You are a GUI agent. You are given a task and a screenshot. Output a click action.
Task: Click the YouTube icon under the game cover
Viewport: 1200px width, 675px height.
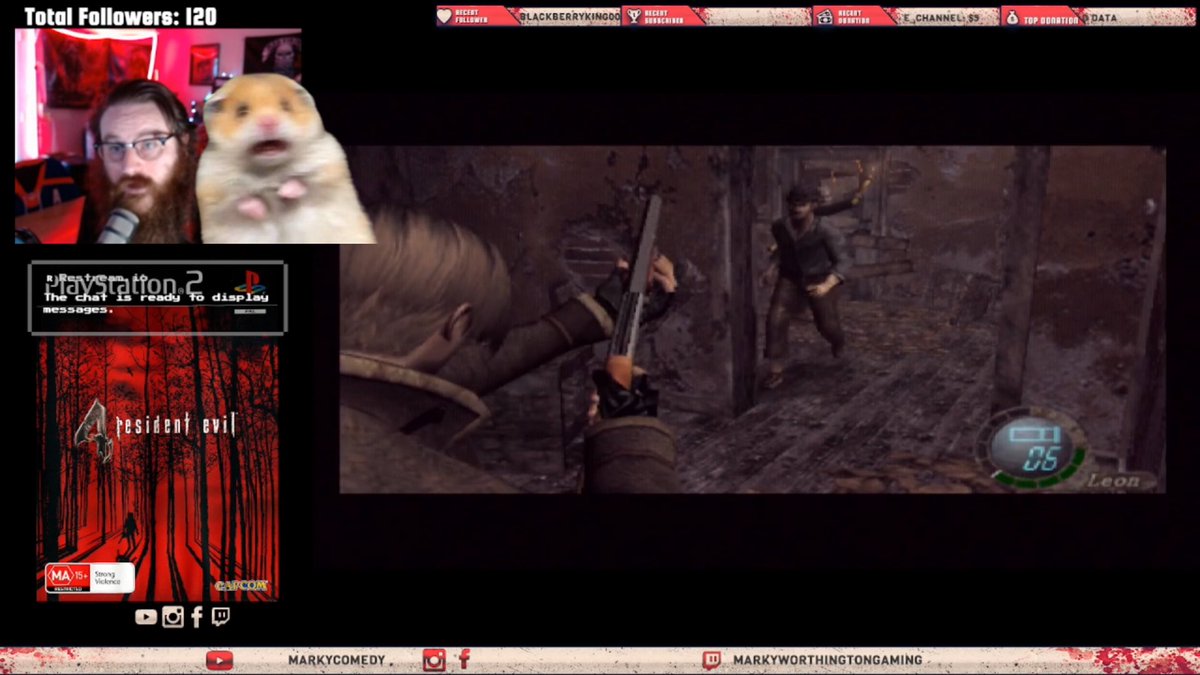click(x=146, y=617)
